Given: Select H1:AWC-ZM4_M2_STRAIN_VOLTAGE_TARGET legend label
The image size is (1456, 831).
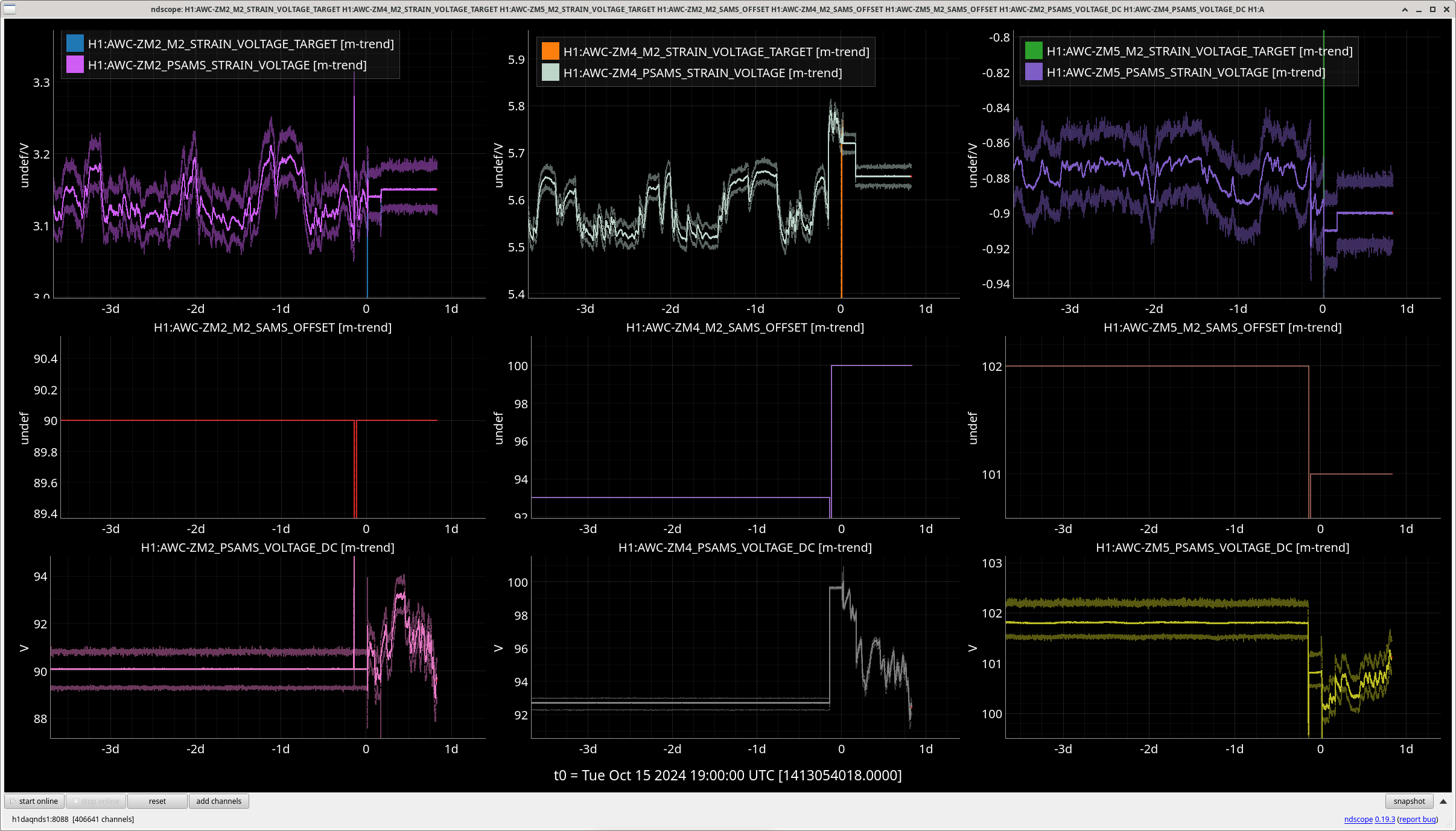Looking at the screenshot, I should coord(716,52).
